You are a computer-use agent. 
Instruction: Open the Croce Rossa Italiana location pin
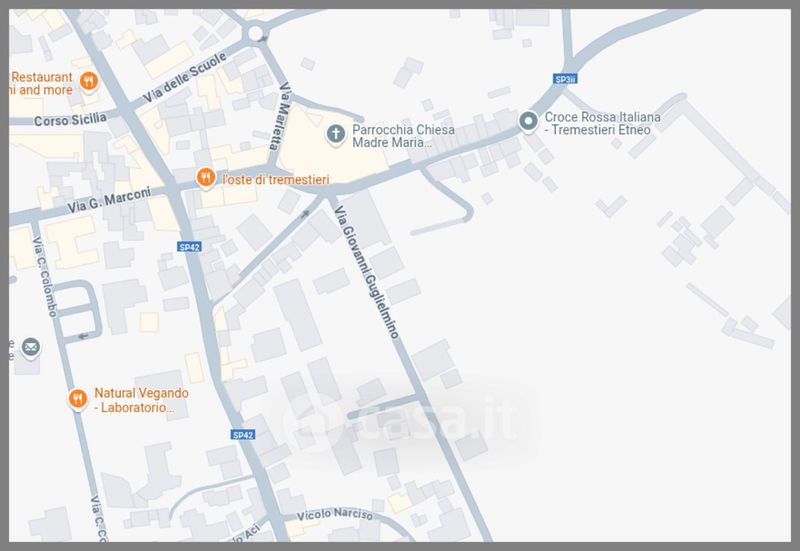point(528,122)
